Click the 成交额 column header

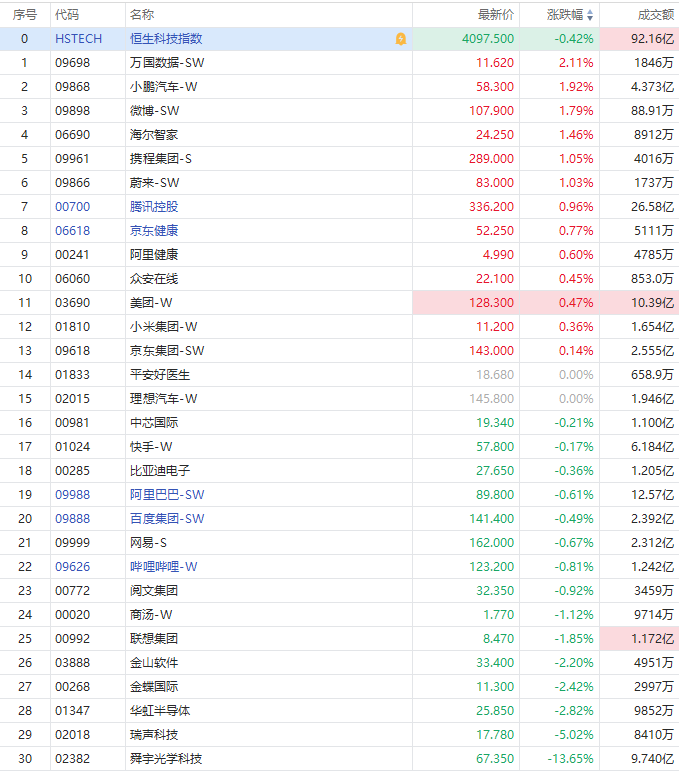[x=655, y=15]
